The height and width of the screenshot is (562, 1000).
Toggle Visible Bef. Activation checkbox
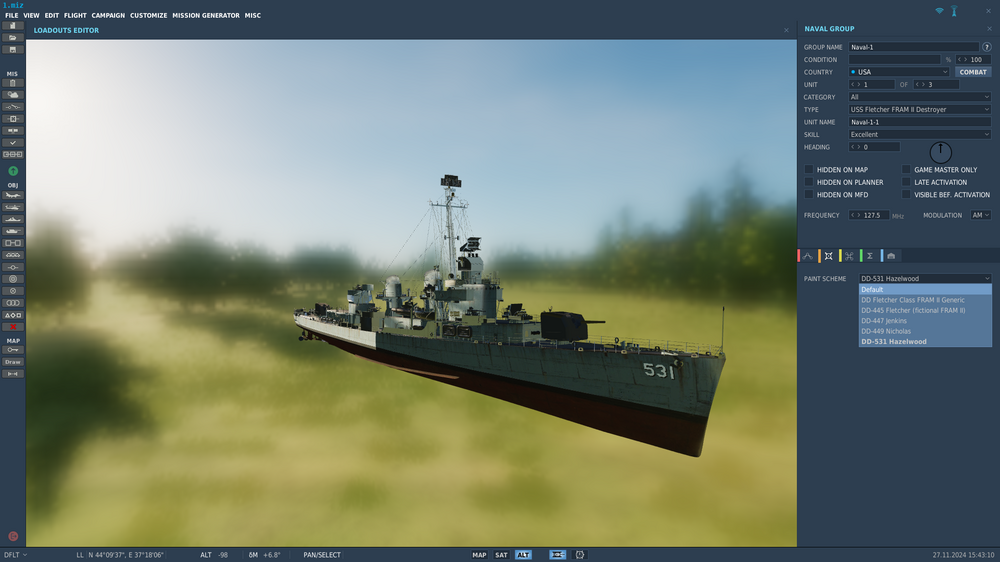point(906,195)
